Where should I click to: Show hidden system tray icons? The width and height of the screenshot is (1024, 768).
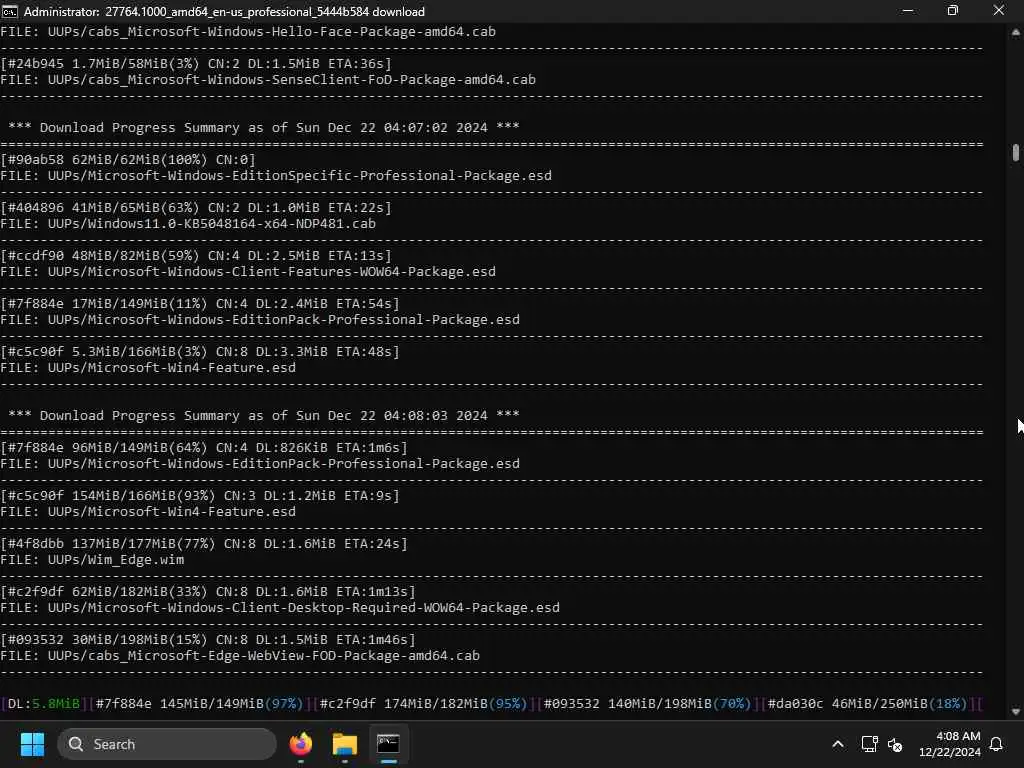(838, 744)
